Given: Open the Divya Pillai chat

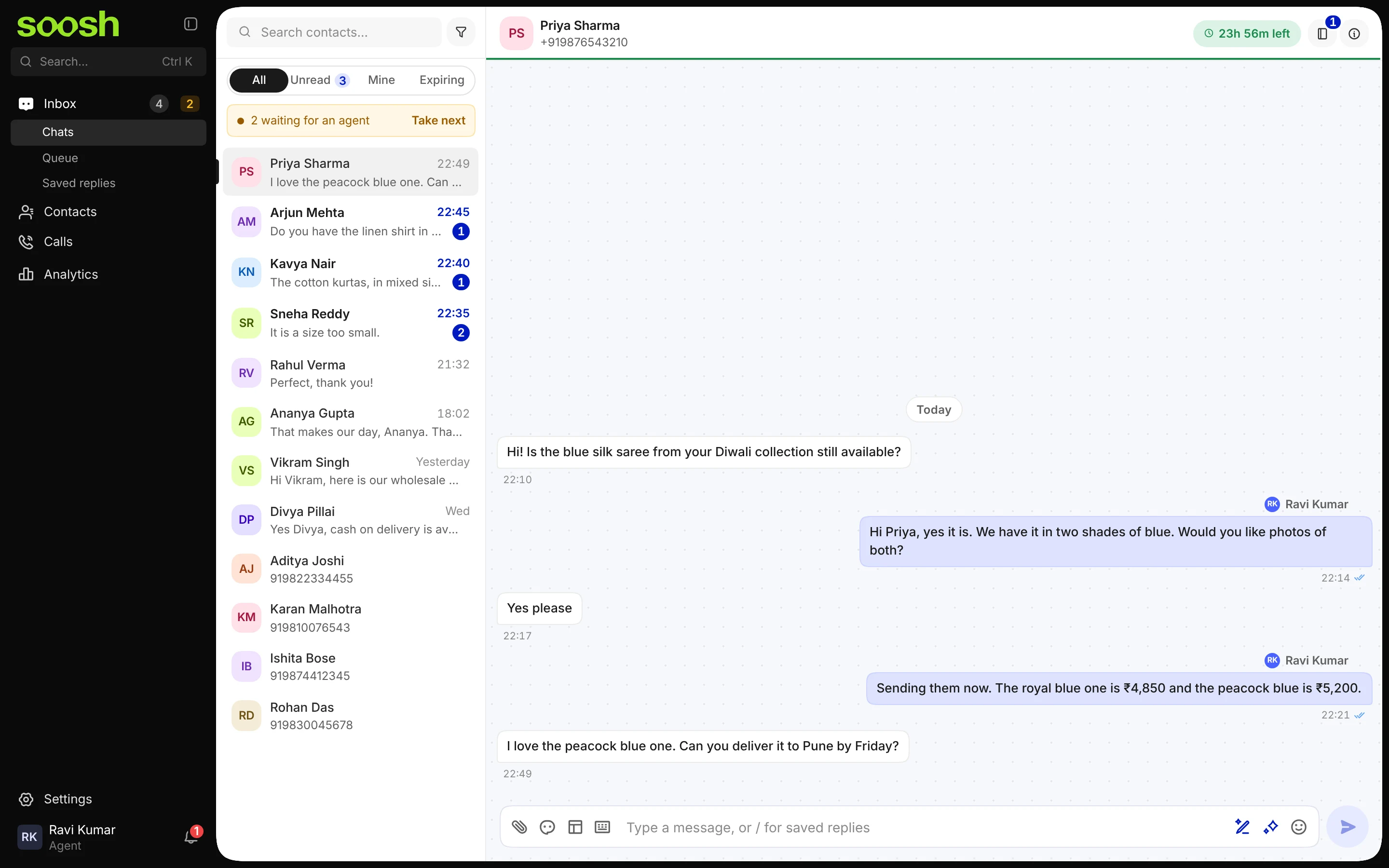Looking at the screenshot, I should tap(350, 520).
